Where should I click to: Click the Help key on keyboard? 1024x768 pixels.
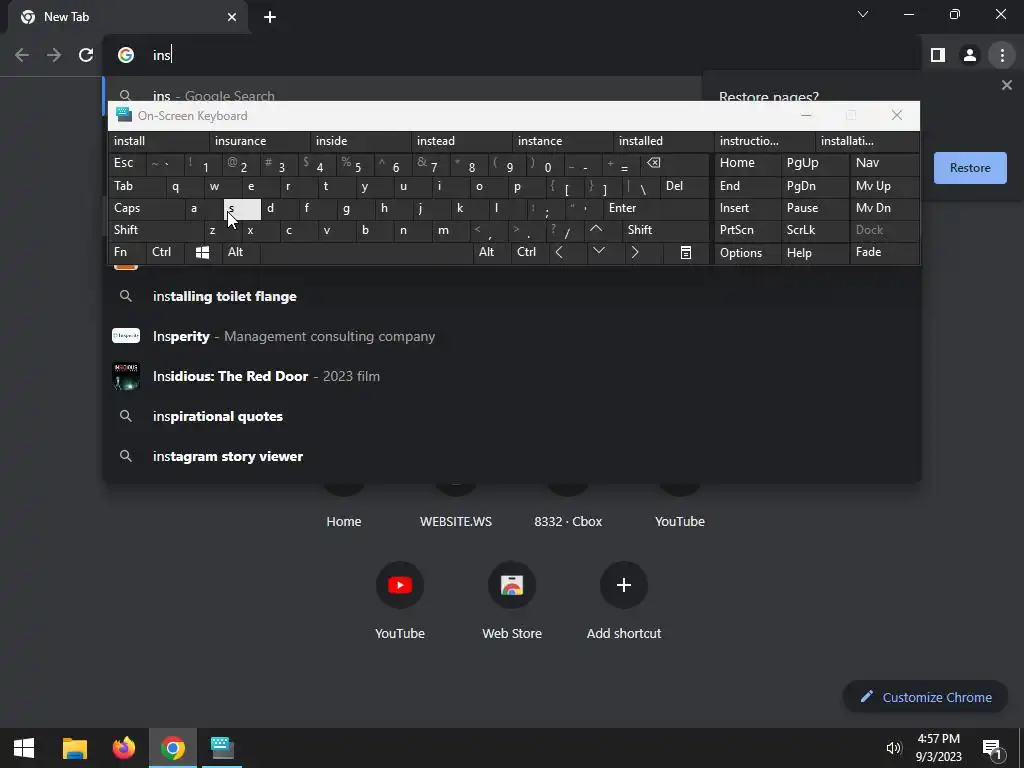(816, 253)
